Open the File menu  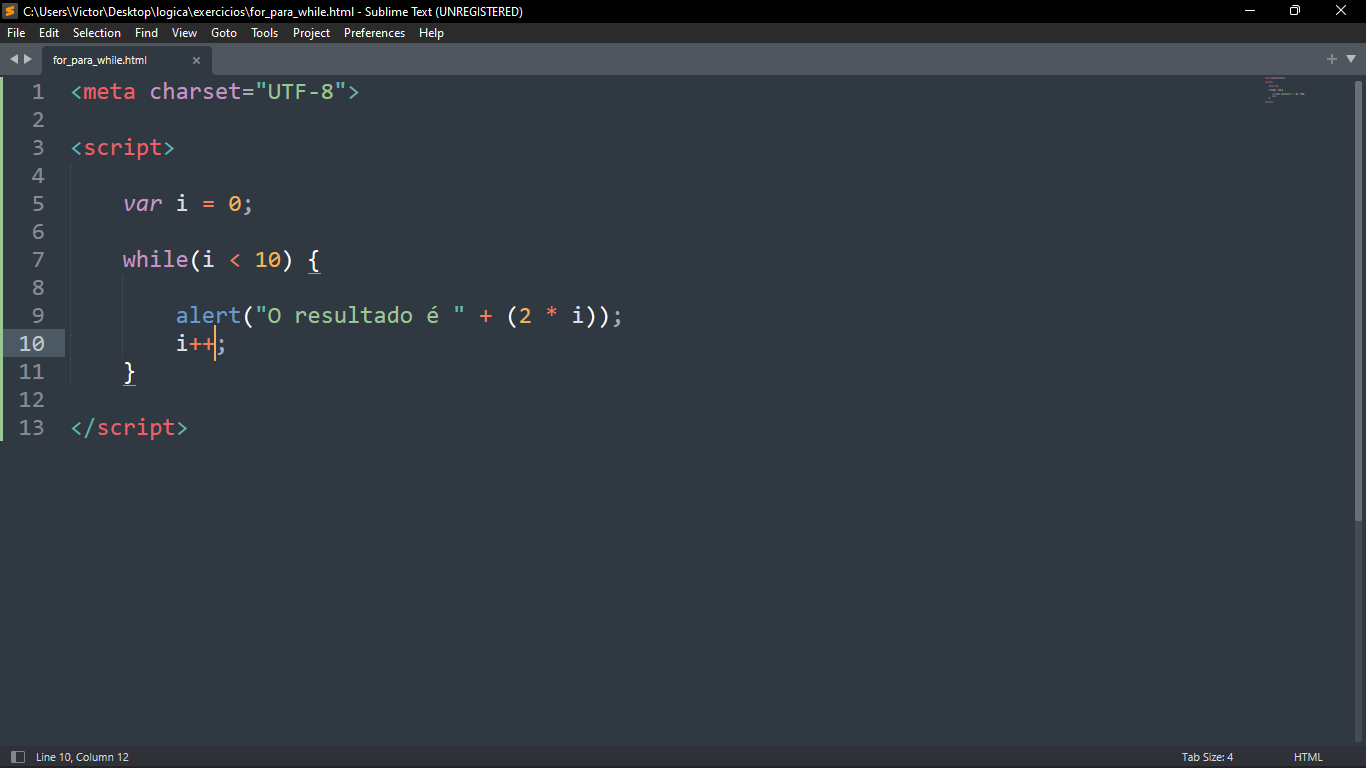point(16,33)
